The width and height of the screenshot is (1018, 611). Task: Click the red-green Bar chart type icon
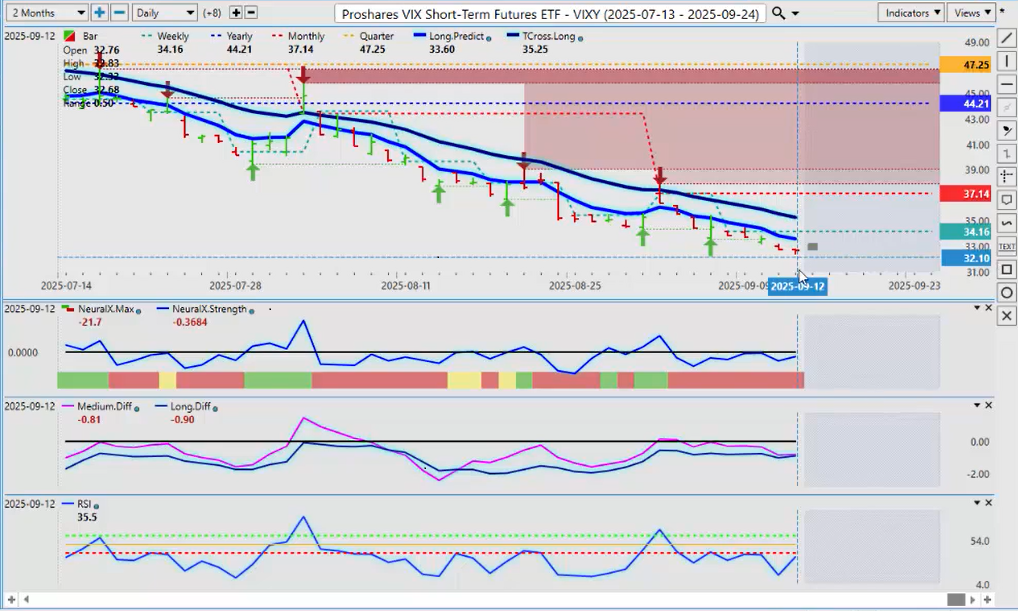(x=69, y=36)
